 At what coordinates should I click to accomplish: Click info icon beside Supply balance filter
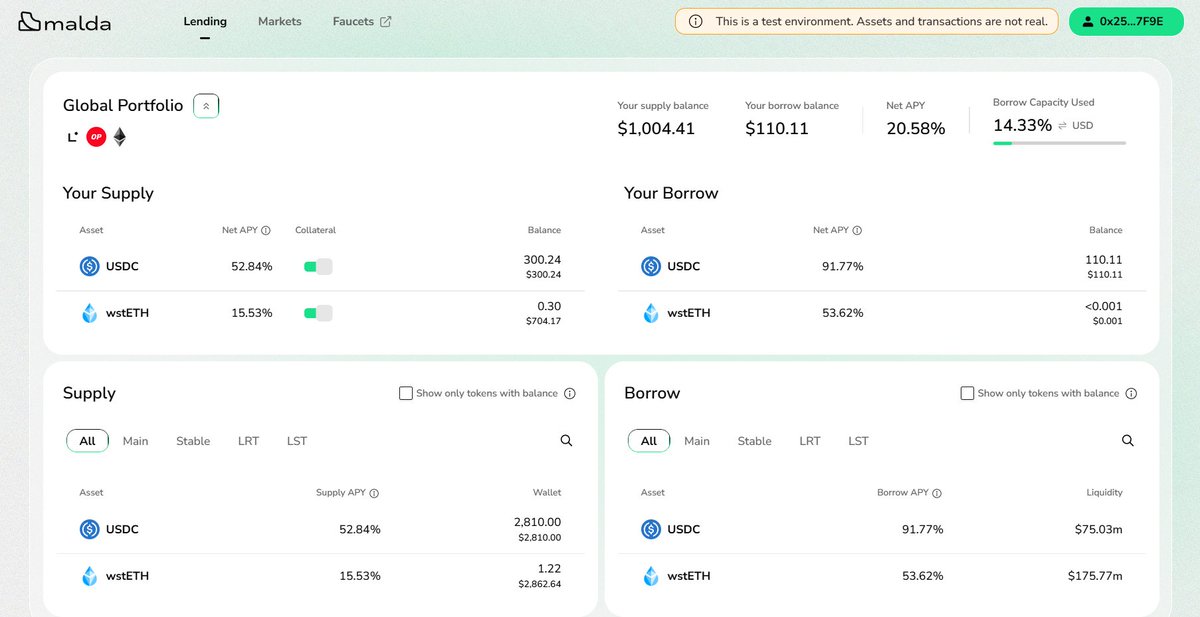point(570,393)
